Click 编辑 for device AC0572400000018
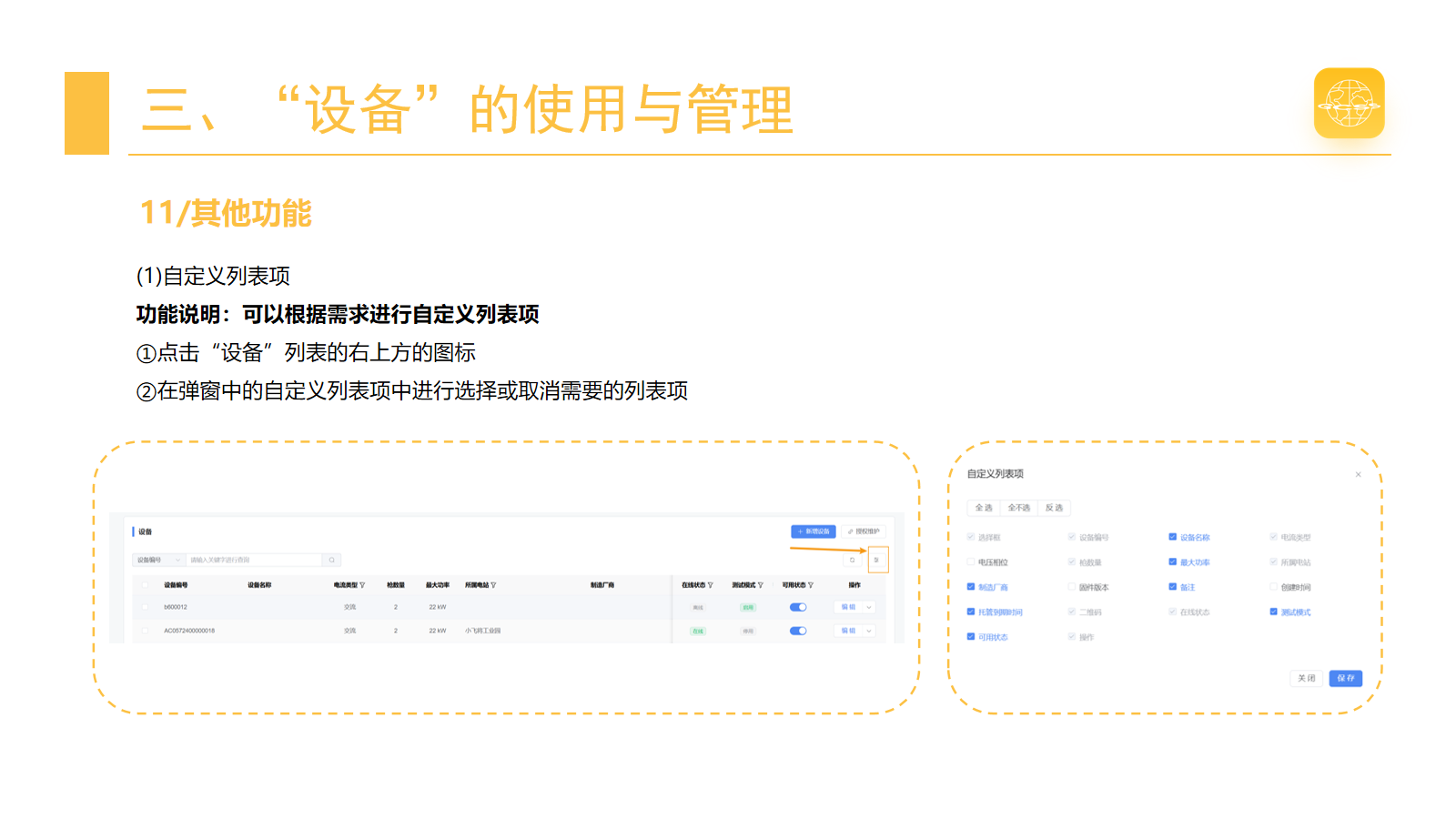This screenshot has height=819, width=1456. [848, 631]
